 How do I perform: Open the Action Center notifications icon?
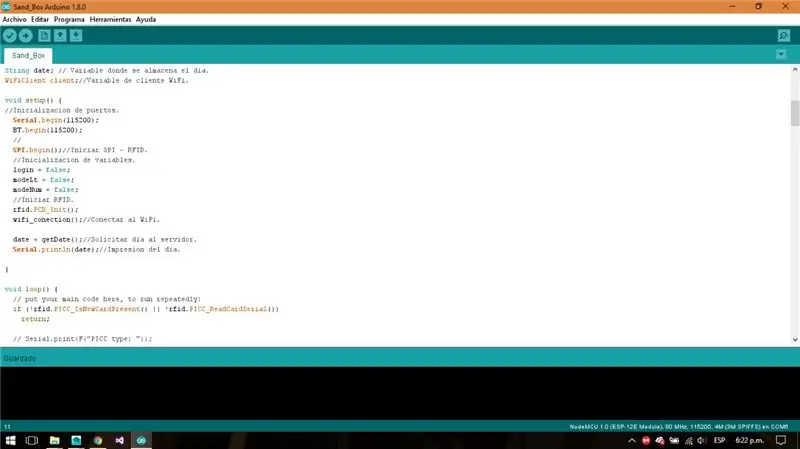(781, 440)
